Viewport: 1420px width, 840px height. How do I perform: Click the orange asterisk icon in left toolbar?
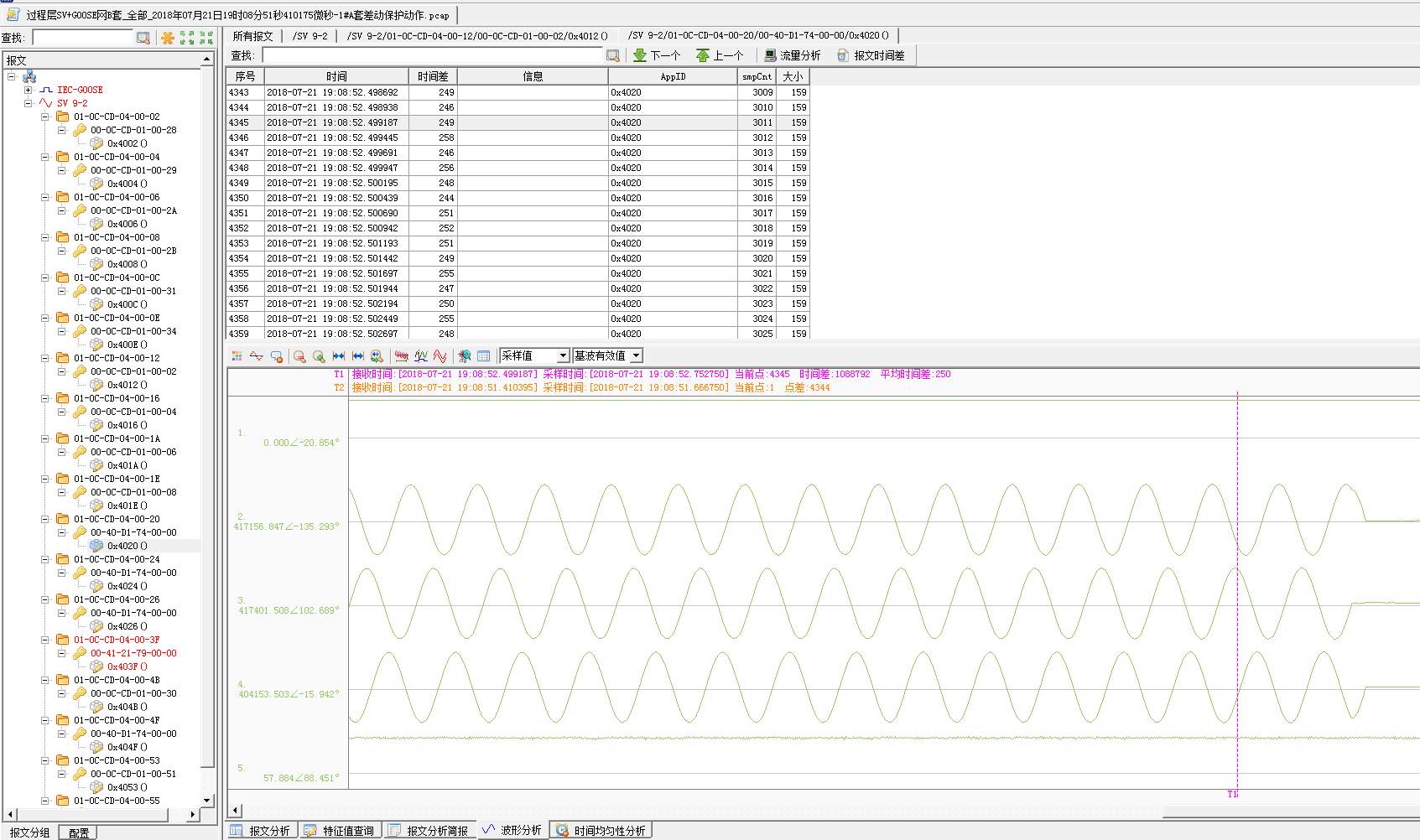168,38
